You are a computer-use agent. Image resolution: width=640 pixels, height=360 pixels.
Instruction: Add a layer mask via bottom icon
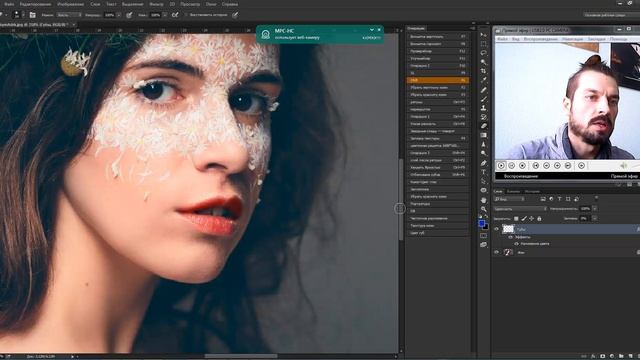(x=602, y=356)
